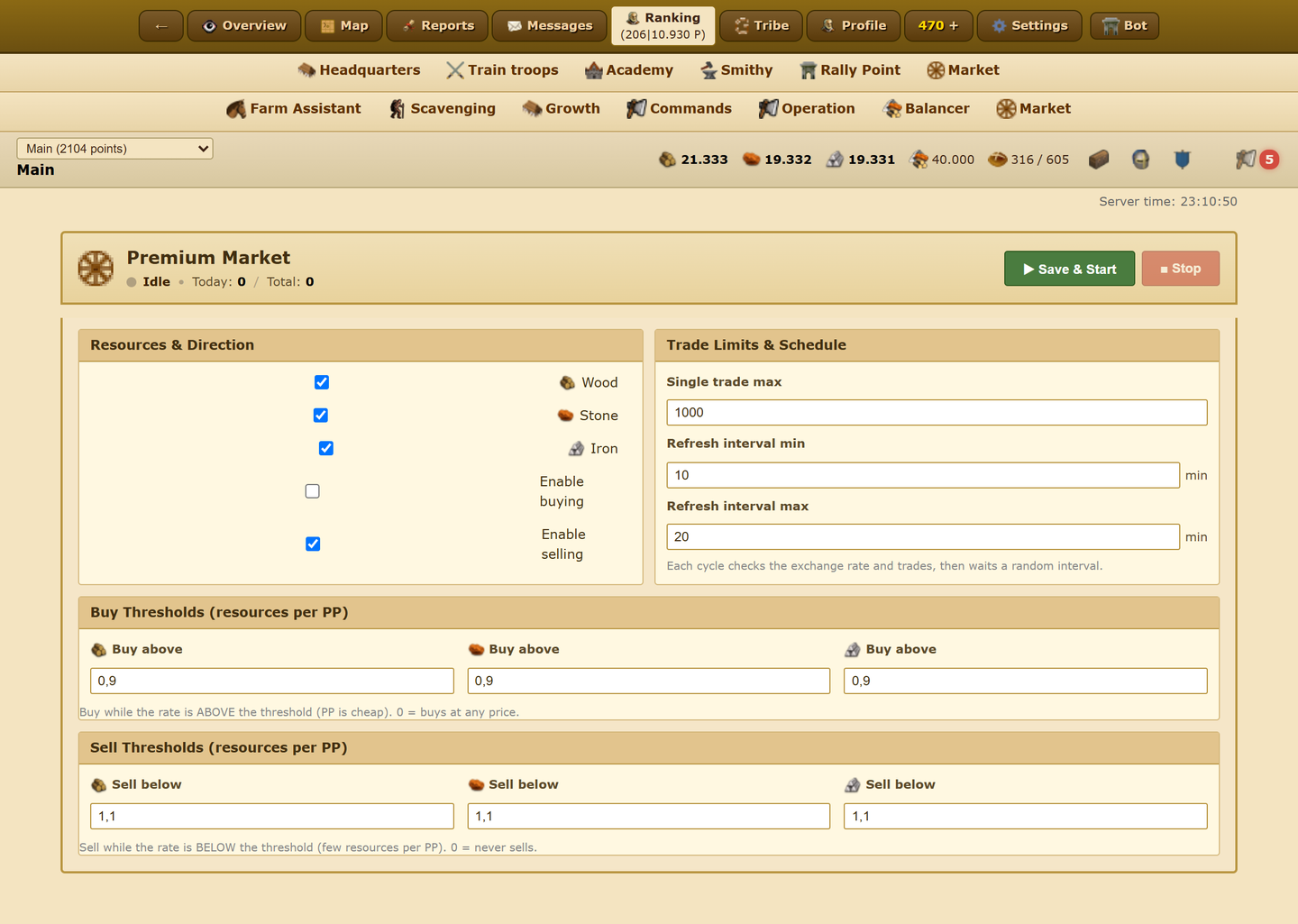Open the Settings tab
Screen dimensions: 1298x924
tap(1029, 26)
